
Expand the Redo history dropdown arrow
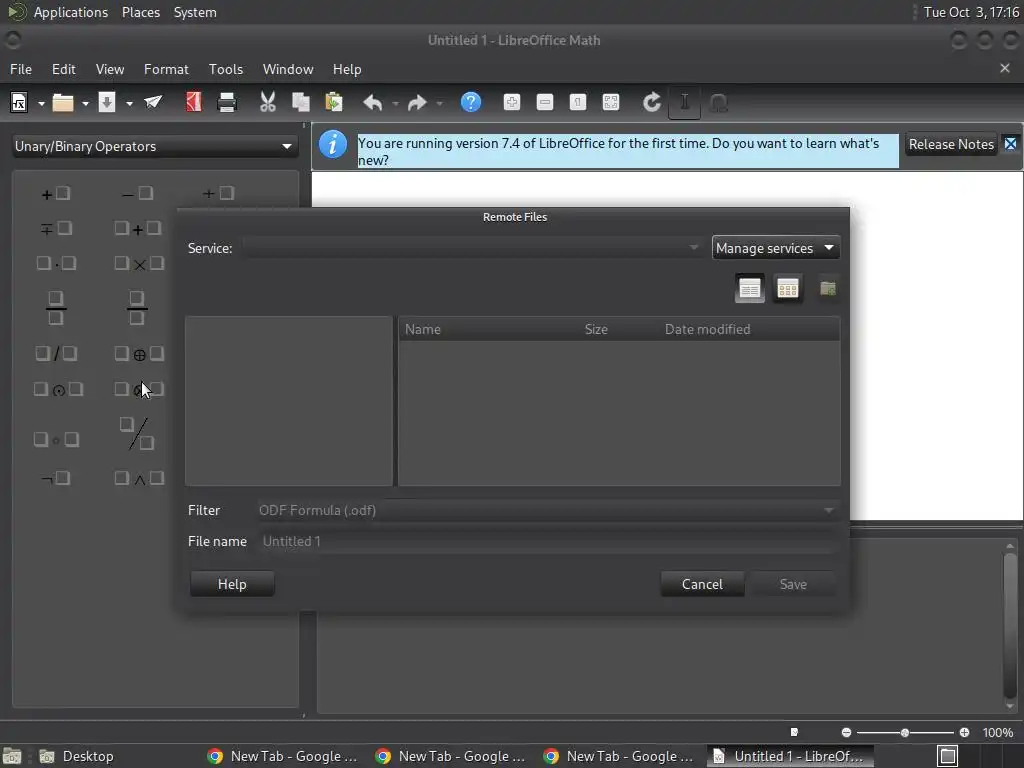coord(439,103)
